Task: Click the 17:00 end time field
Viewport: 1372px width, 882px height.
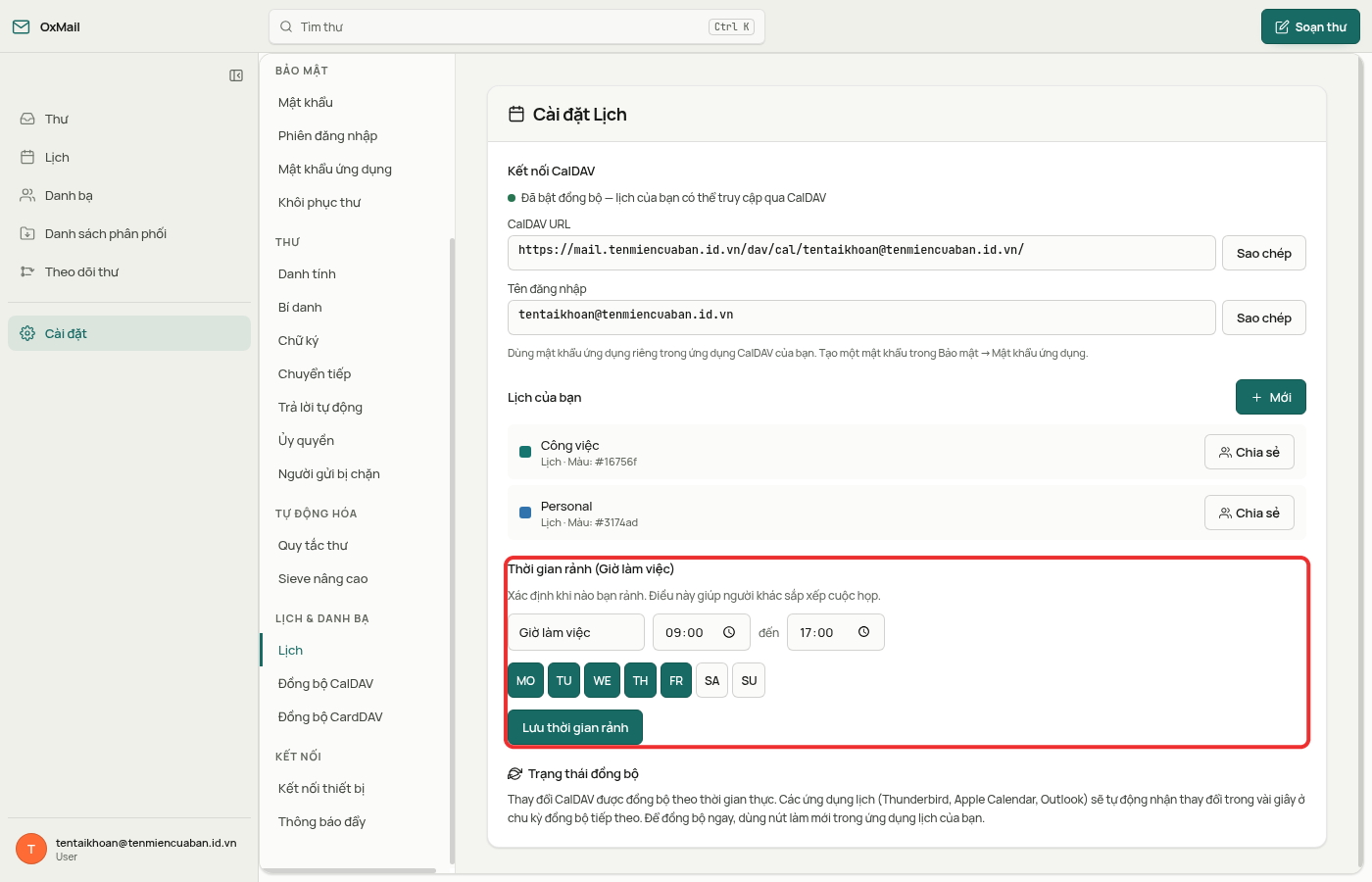Action: click(836, 632)
